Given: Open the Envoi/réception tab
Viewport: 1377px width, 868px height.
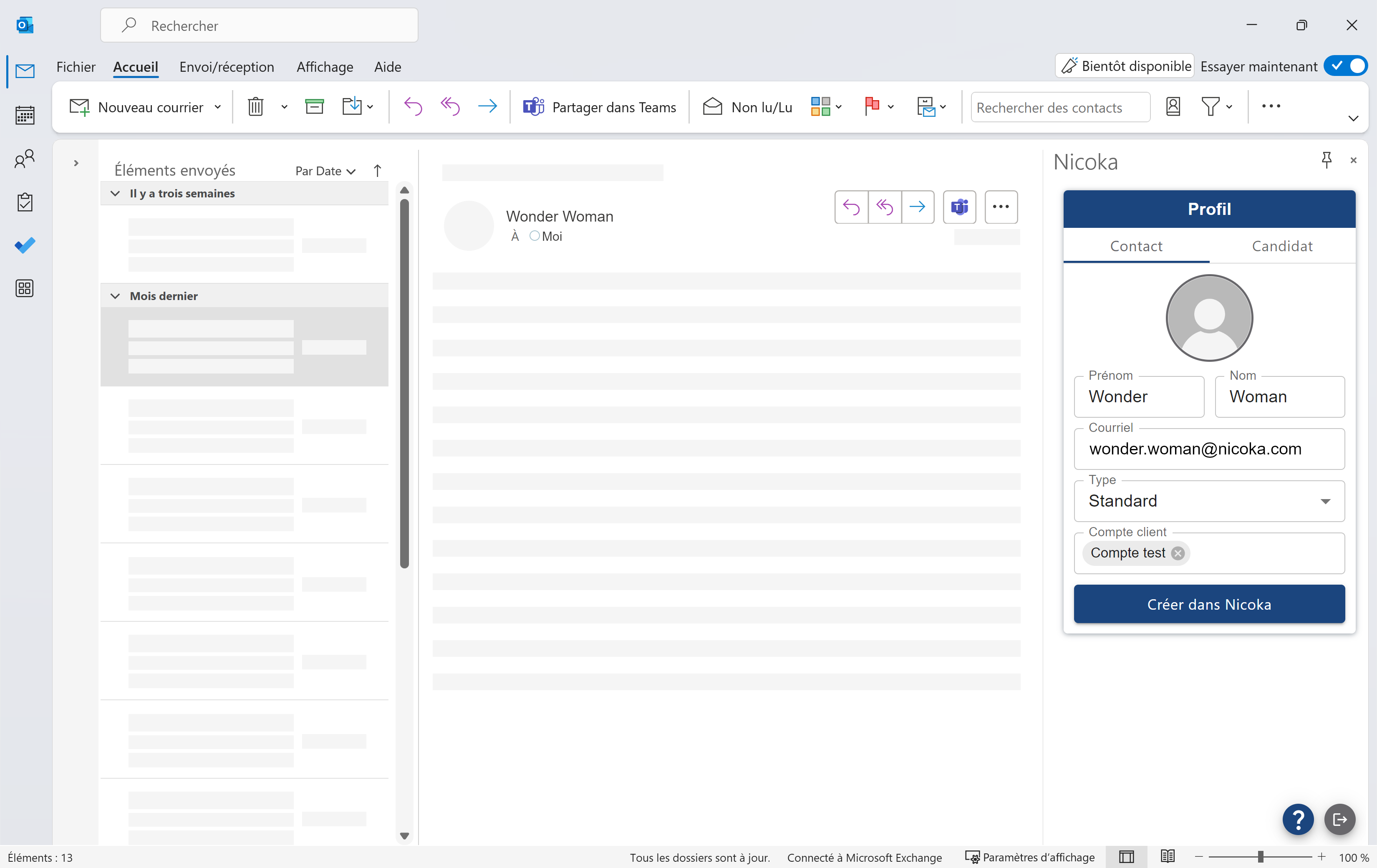Looking at the screenshot, I should point(227,67).
